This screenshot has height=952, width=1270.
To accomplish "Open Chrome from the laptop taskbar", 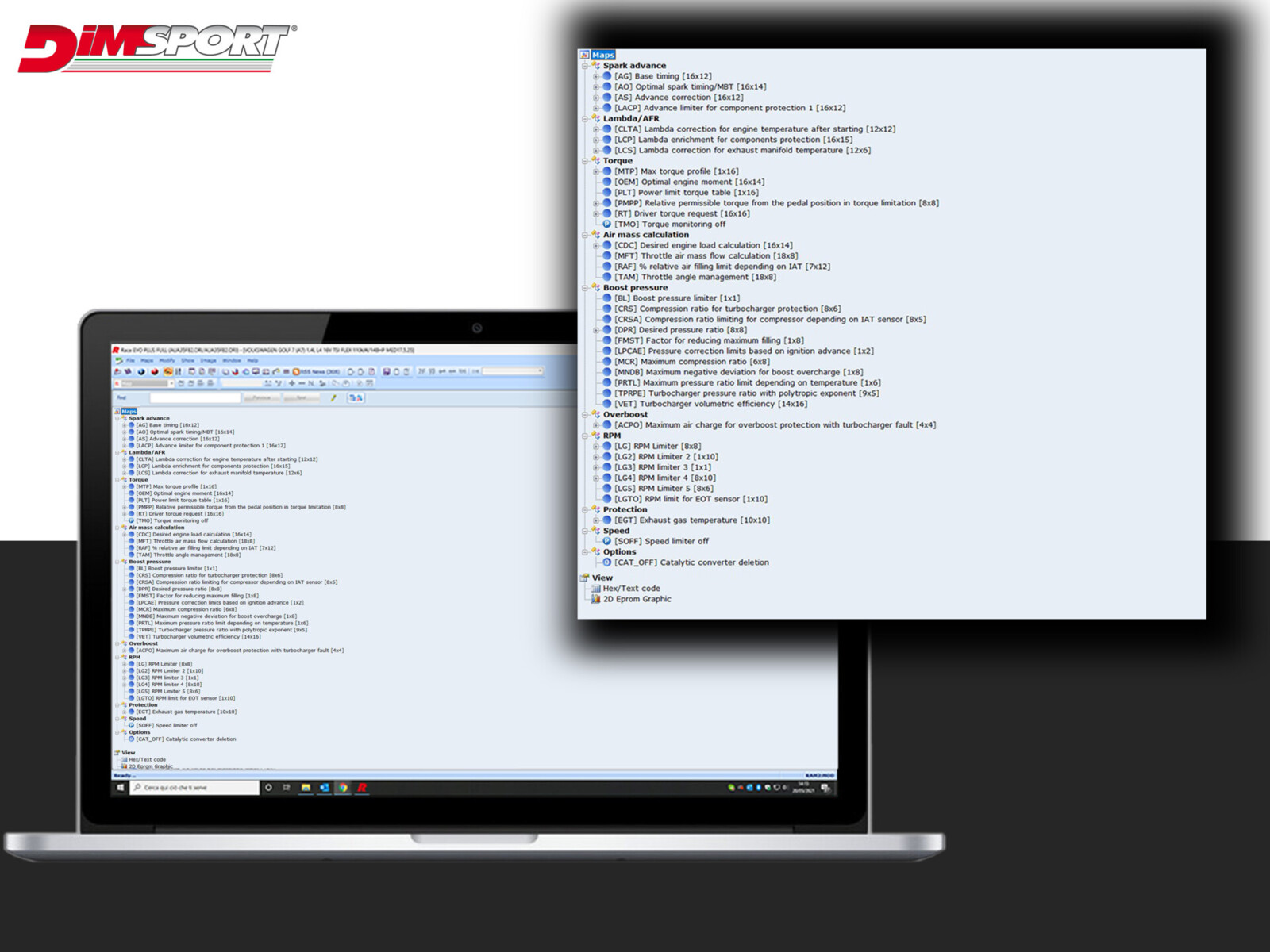I will coord(343,788).
